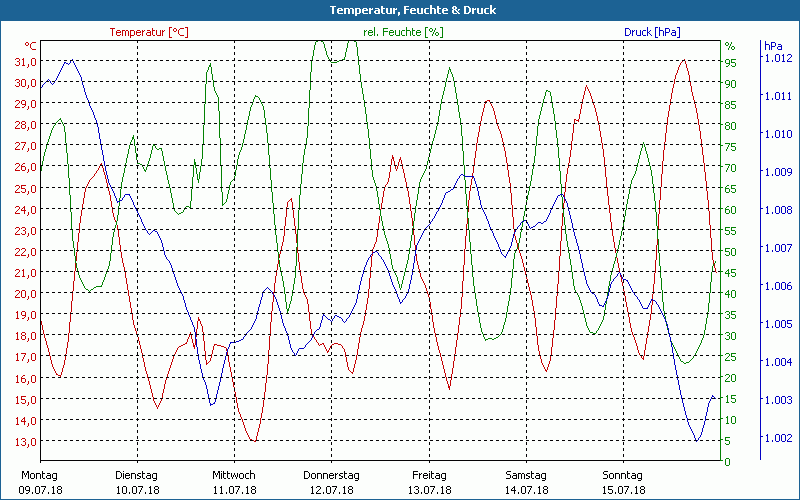Click the chart title "Temperatur, Feuchte & Druck"

pyautogui.click(x=400, y=10)
